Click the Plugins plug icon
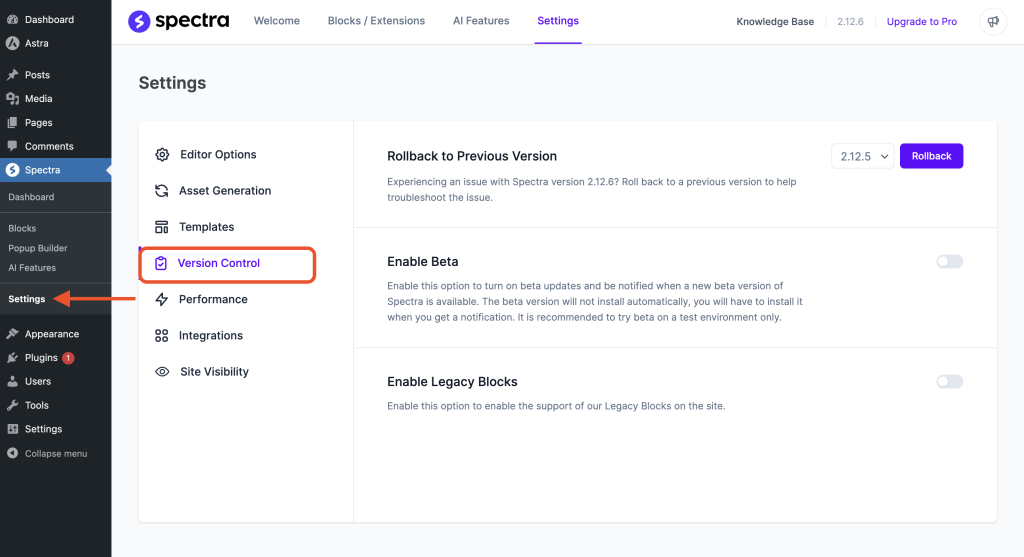 click(12, 358)
